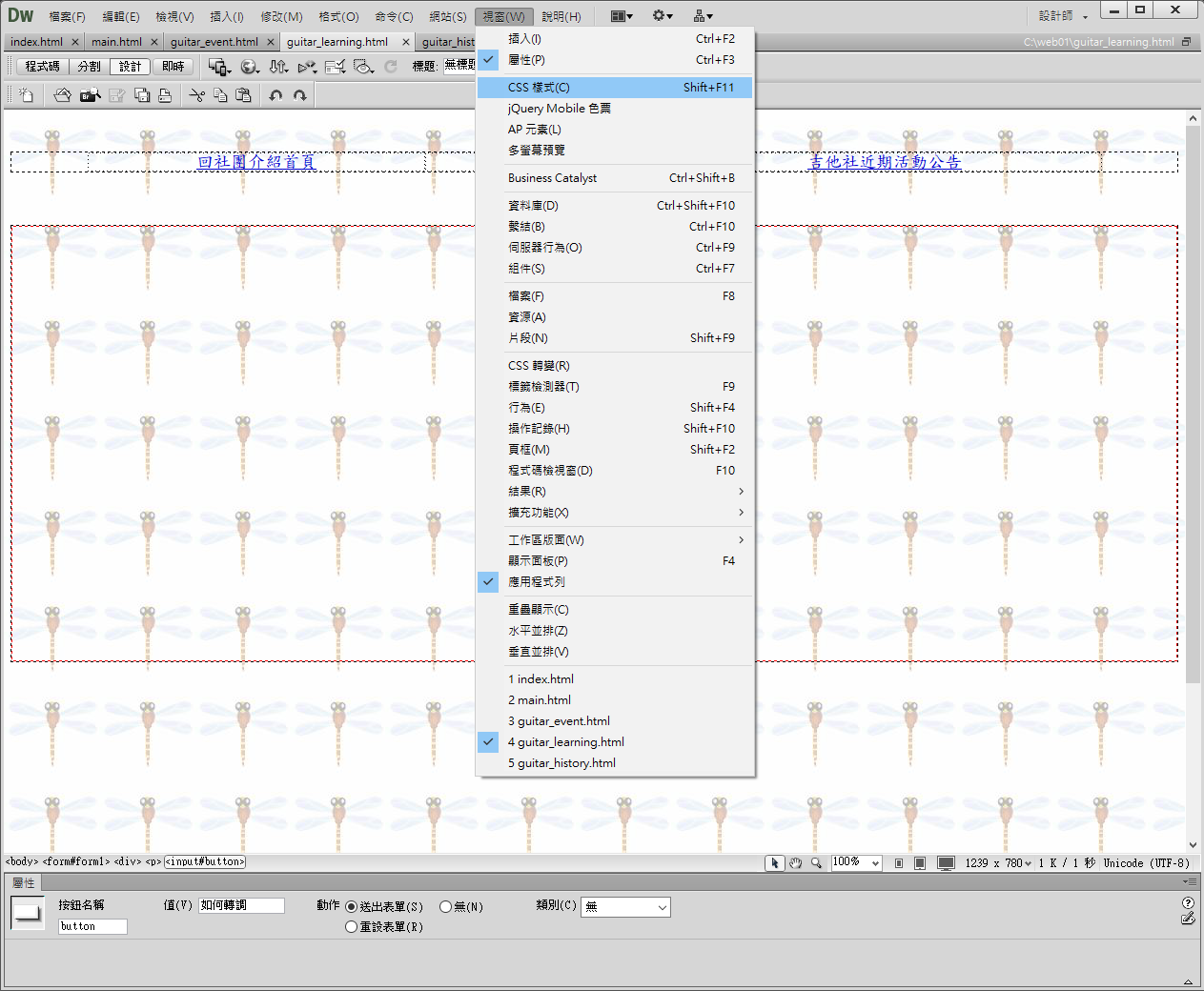
Task: Click the 回社團介紹首頁 link
Action: point(255,162)
